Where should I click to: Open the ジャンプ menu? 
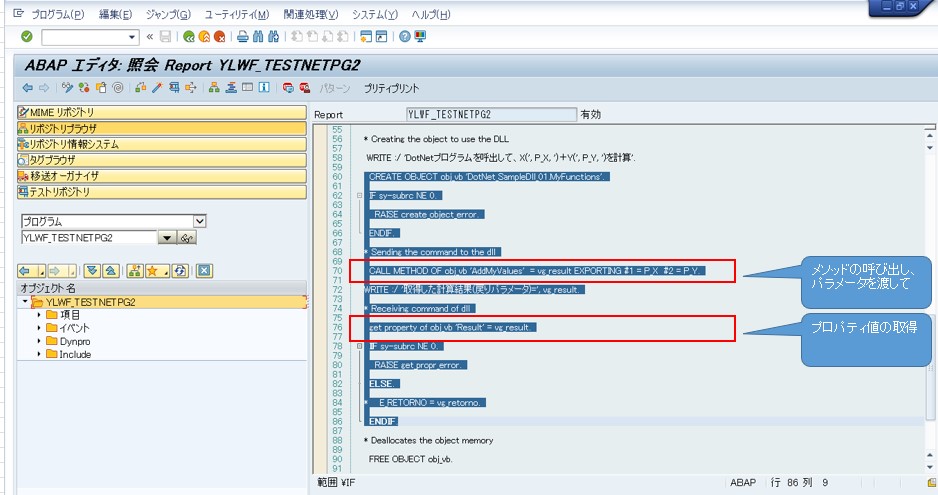[169, 14]
